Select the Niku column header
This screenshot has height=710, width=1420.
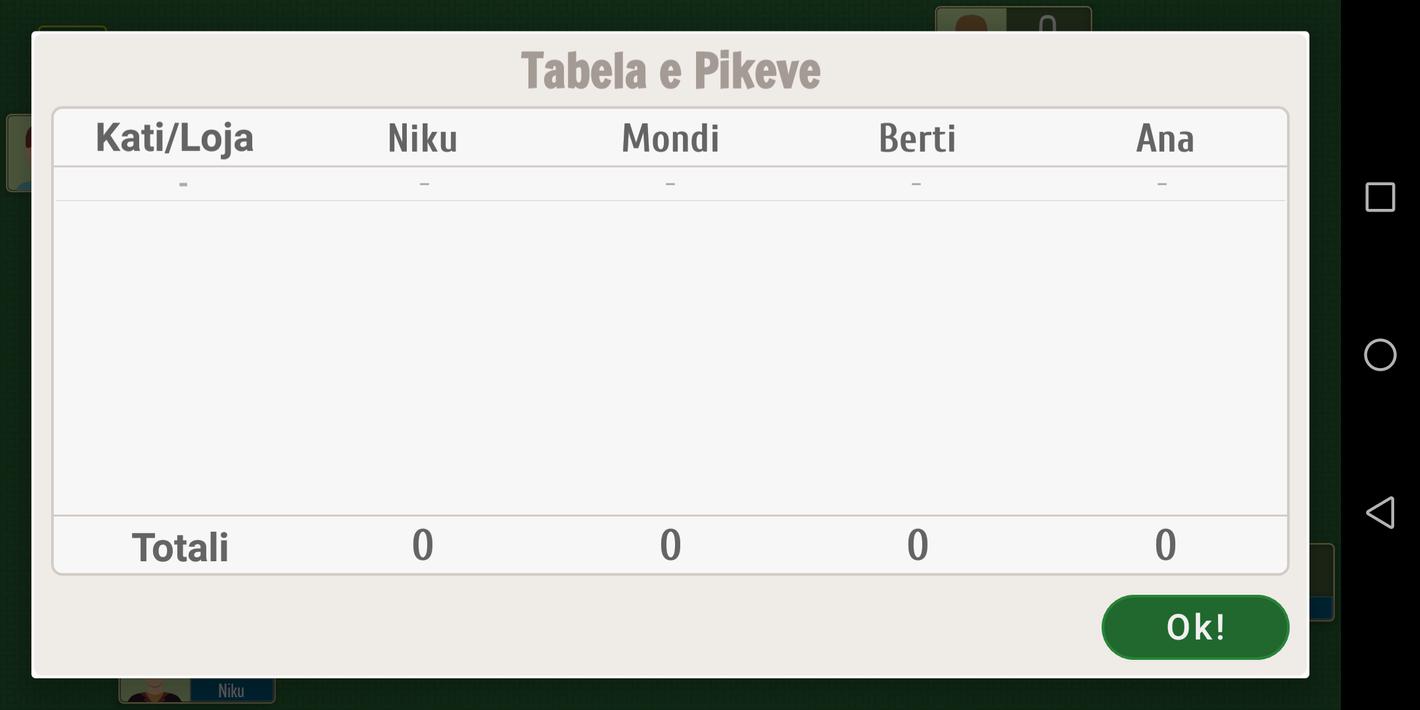pos(422,138)
